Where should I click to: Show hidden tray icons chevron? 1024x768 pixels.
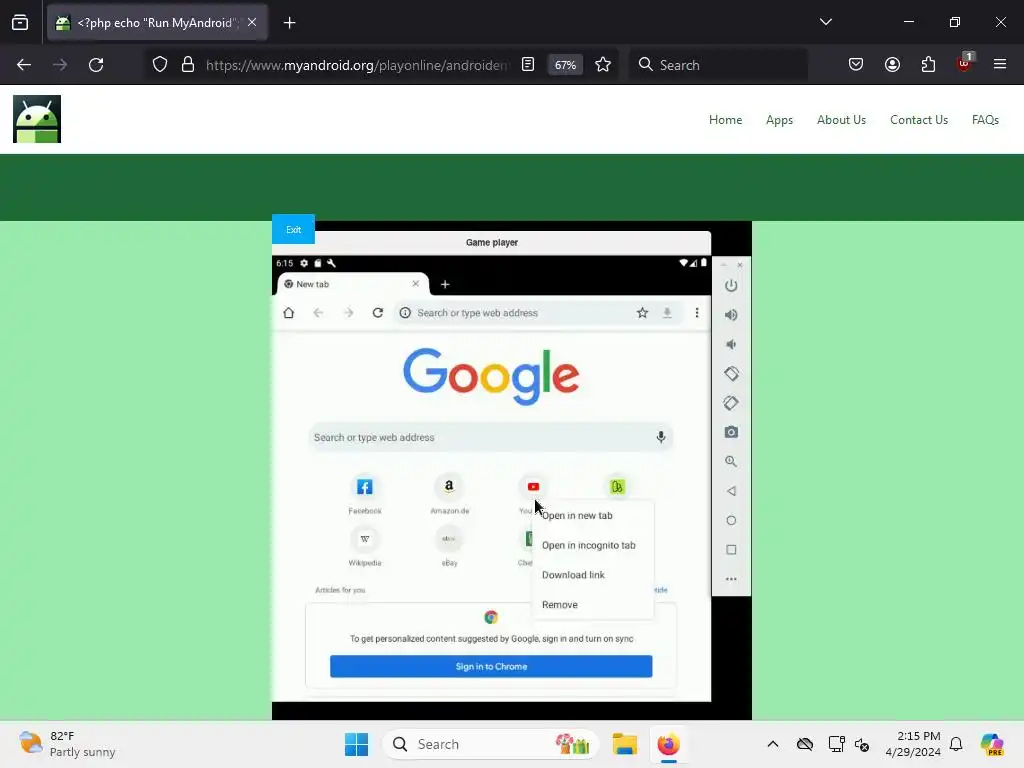pos(773,744)
